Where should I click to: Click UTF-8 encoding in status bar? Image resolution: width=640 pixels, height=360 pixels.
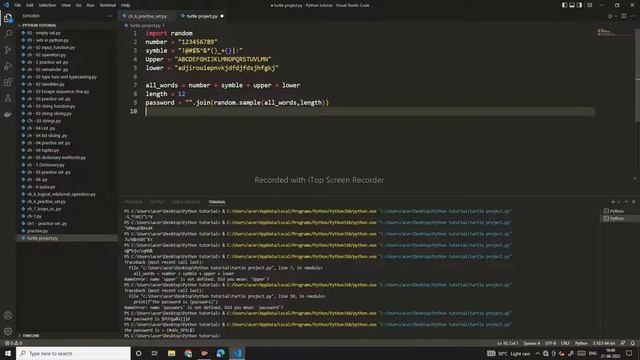(x=550, y=343)
